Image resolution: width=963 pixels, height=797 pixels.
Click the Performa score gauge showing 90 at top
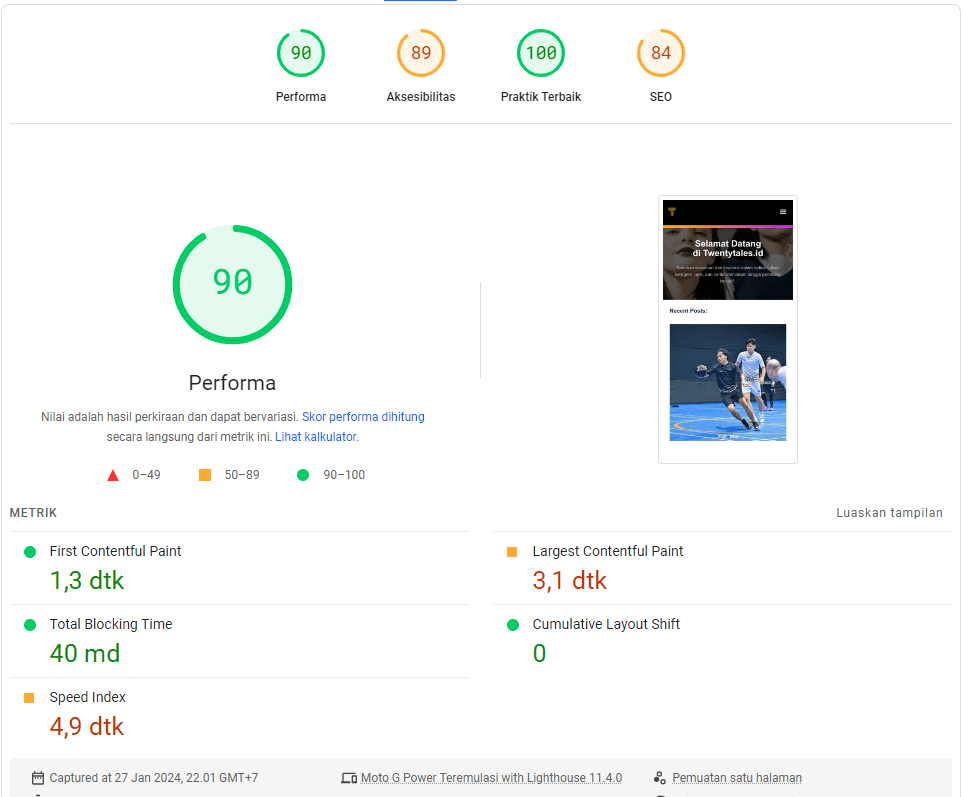301,53
